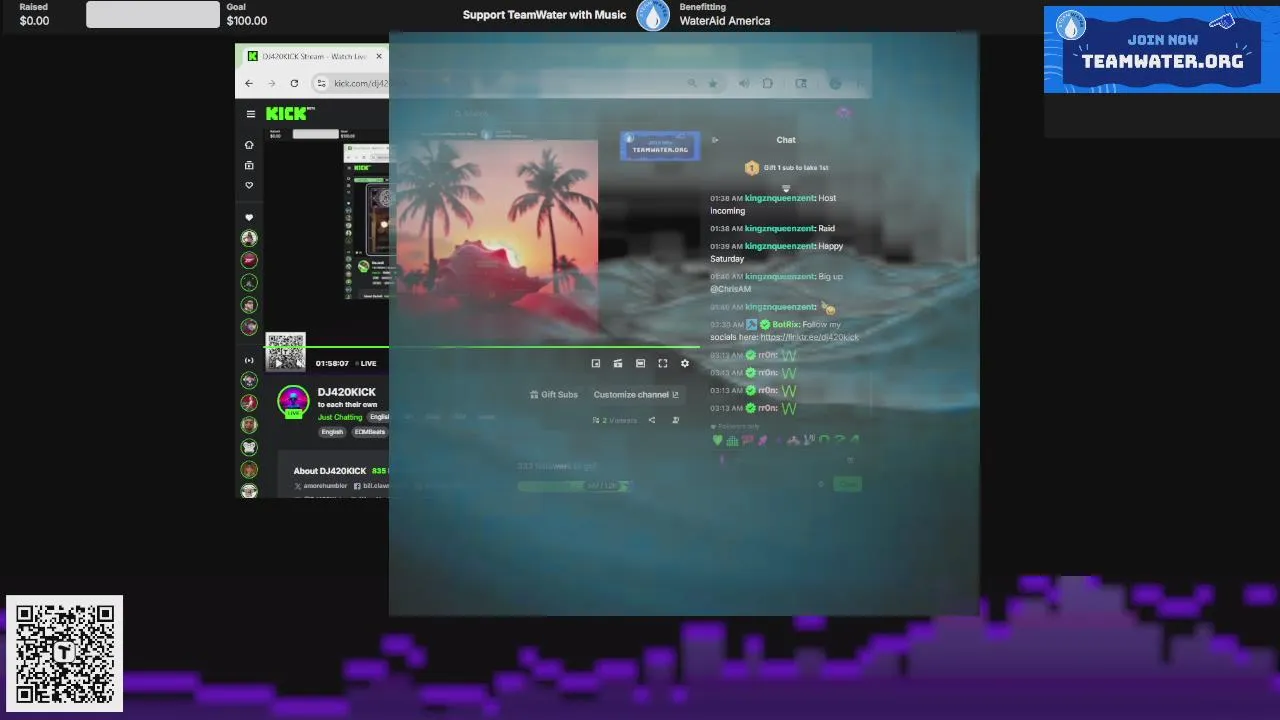Click kingznqueenzent in the Host incoming message
This screenshot has width=1280, height=720.
(x=780, y=198)
